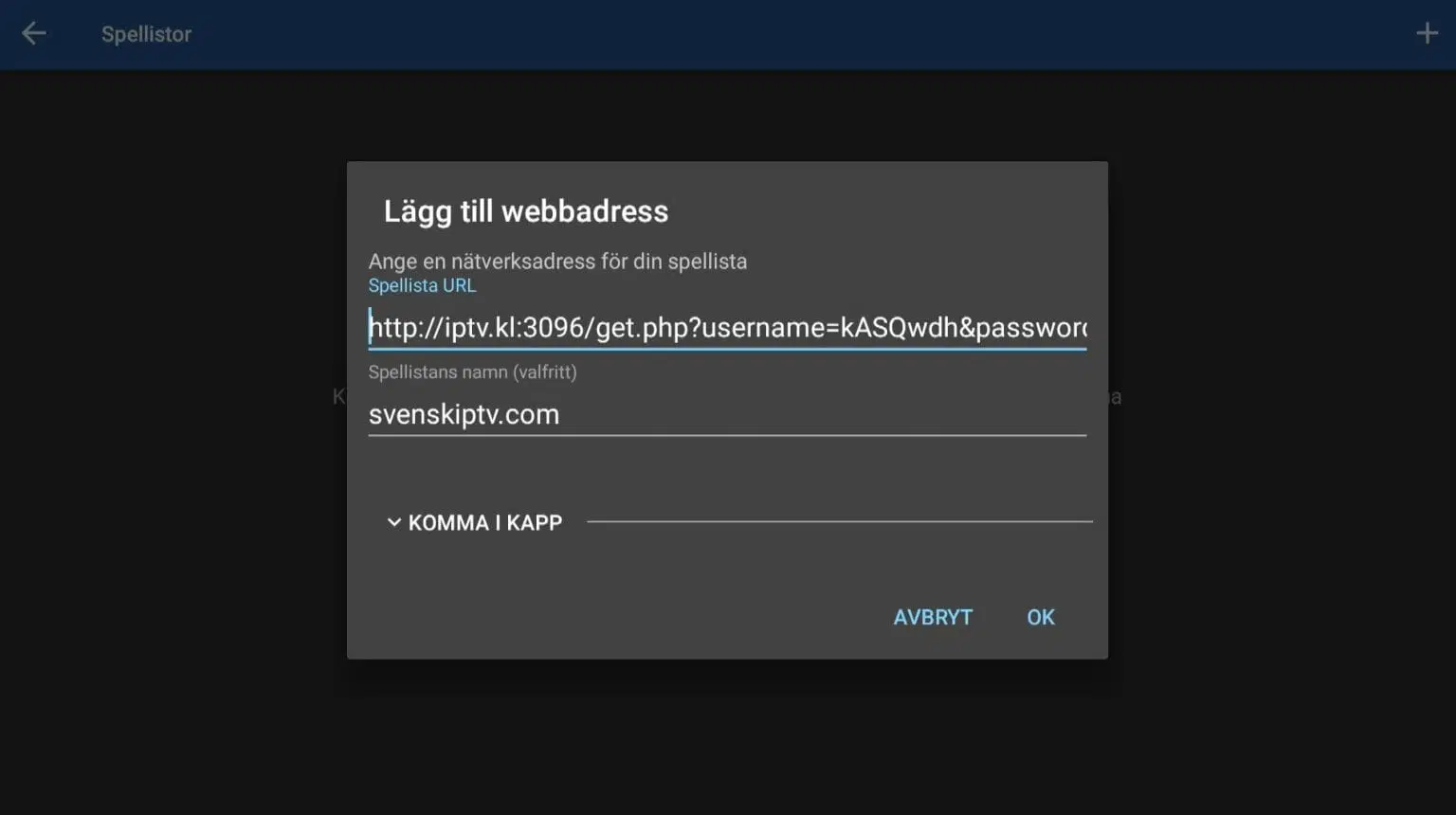
Task: Place cursor at http:// start of URL
Action: (371, 328)
